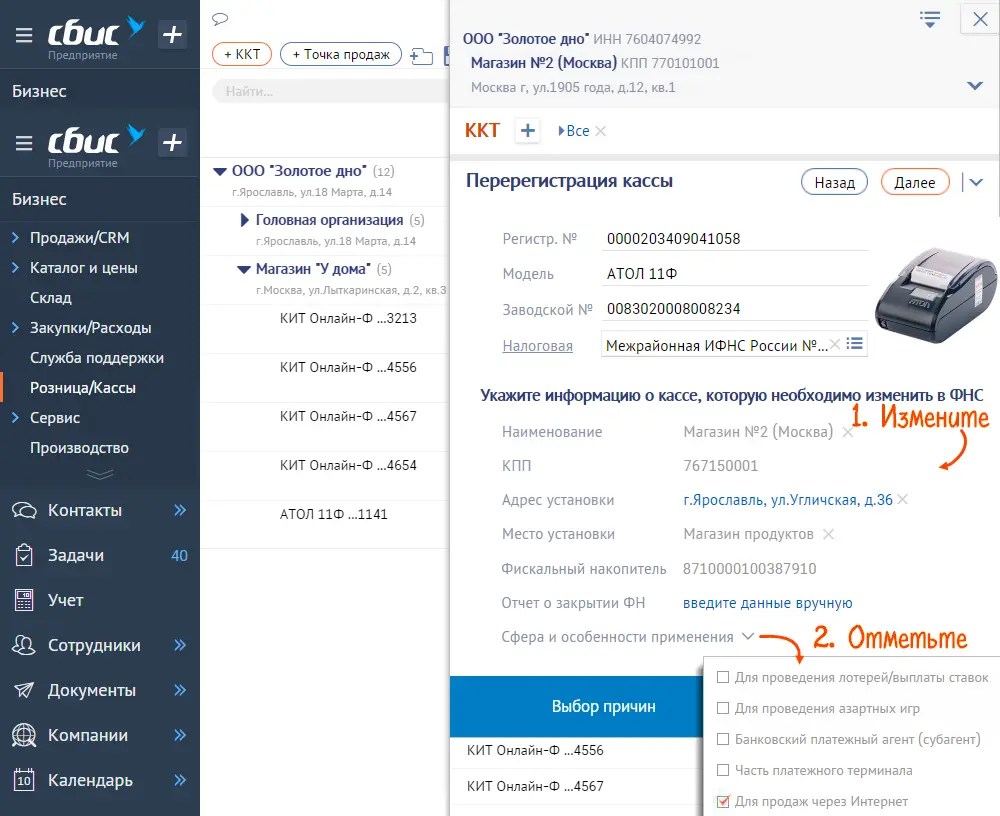Image resolution: width=1000 pixels, height=816 pixels.
Task: Click the add folder icon
Action: tap(421, 56)
